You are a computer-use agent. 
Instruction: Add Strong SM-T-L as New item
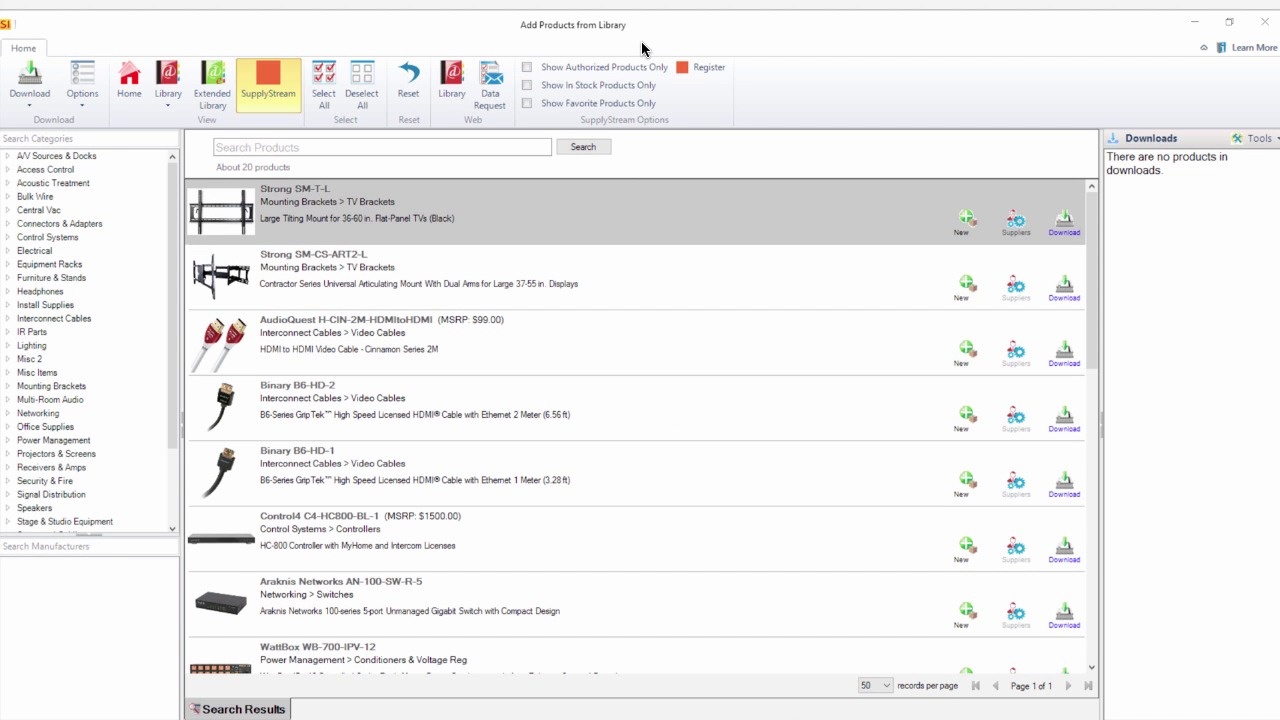tap(965, 222)
